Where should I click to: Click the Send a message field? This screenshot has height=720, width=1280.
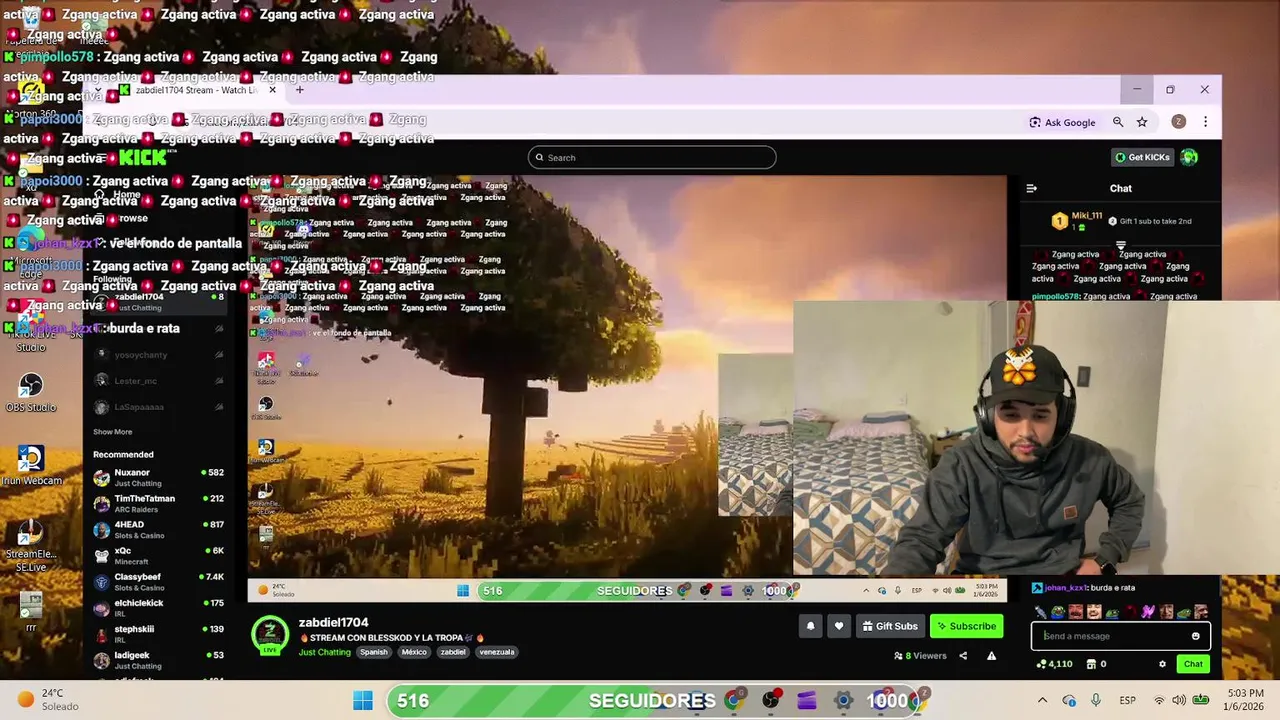tap(1120, 636)
